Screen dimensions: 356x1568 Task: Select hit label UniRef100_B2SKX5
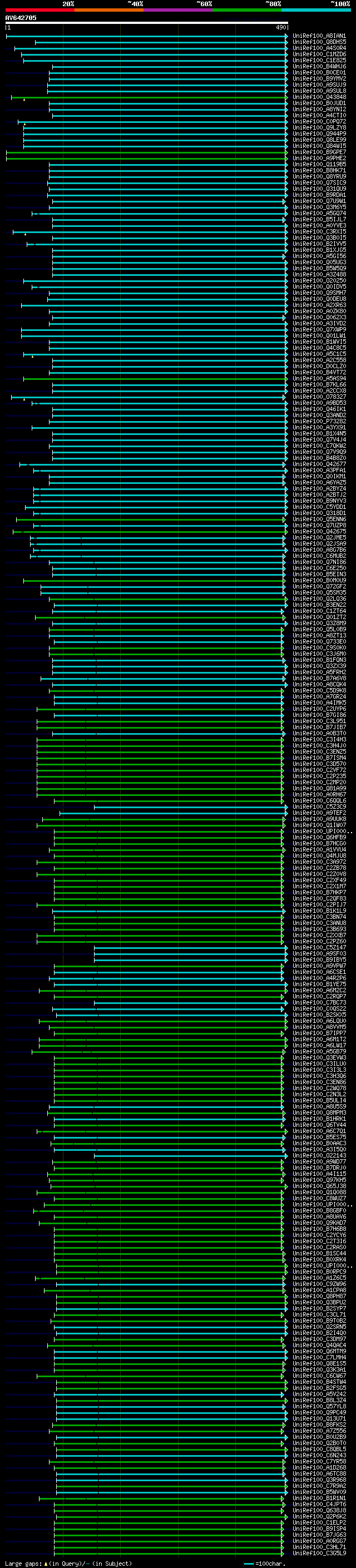coord(319,1015)
